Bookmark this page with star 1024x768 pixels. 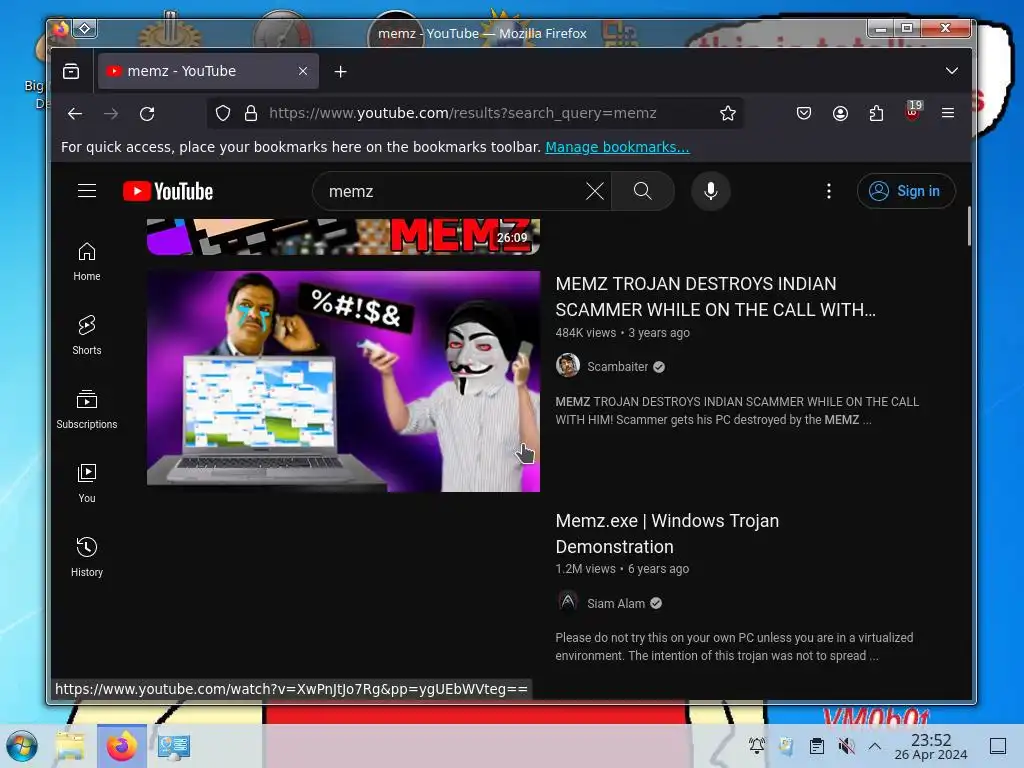point(728,114)
